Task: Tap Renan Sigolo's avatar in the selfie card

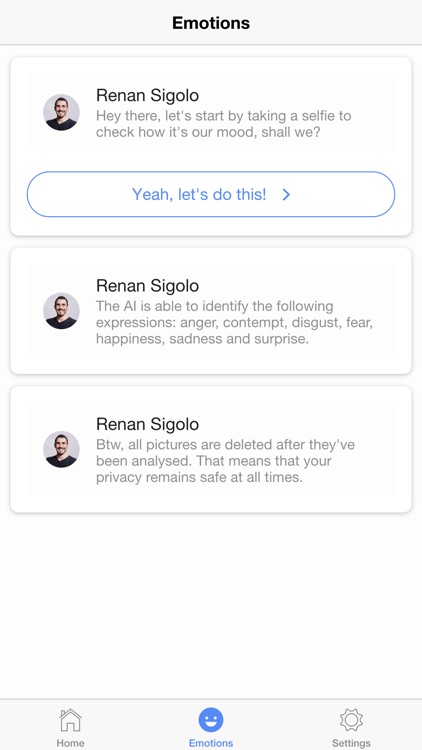Action: click(x=61, y=112)
